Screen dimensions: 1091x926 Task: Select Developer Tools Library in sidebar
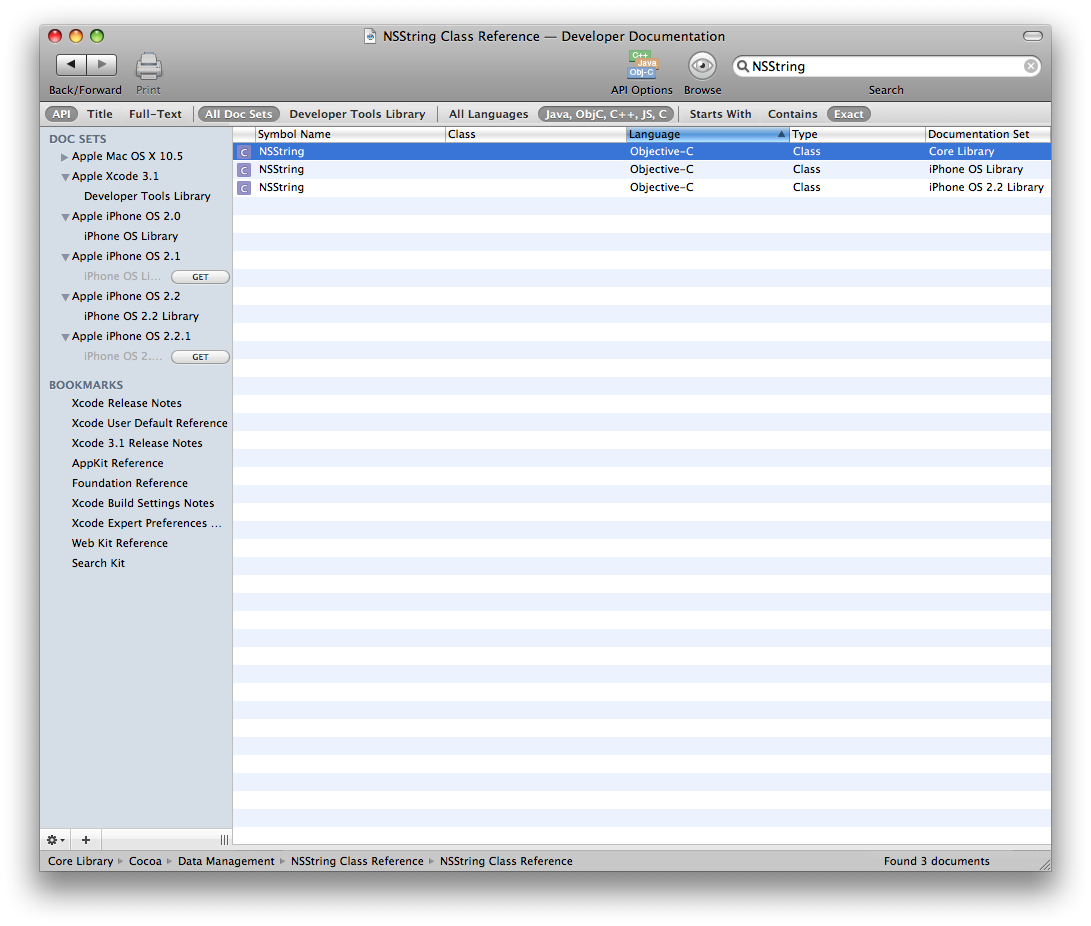point(147,196)
